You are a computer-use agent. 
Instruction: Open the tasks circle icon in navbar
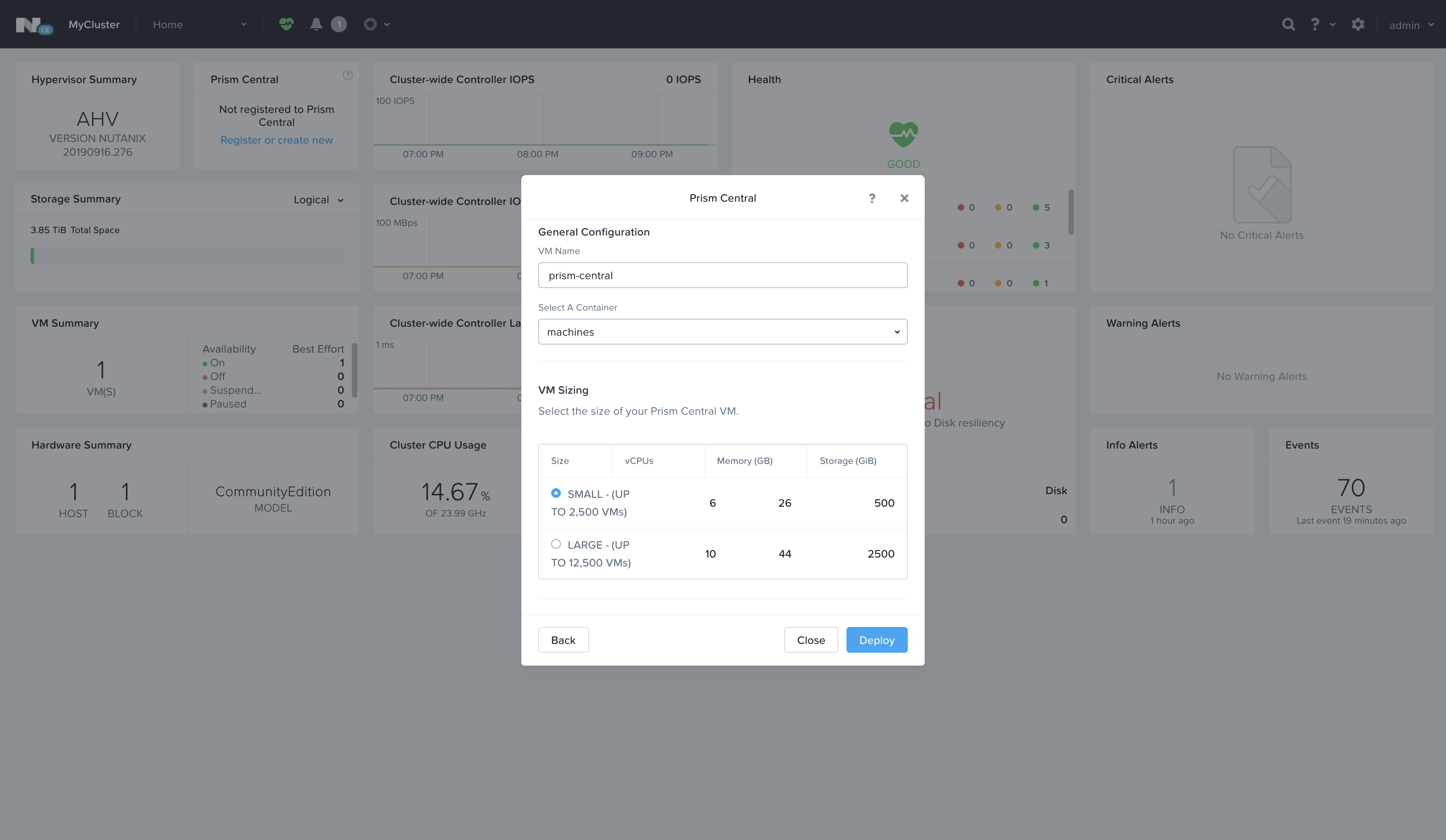coord(370,24)
